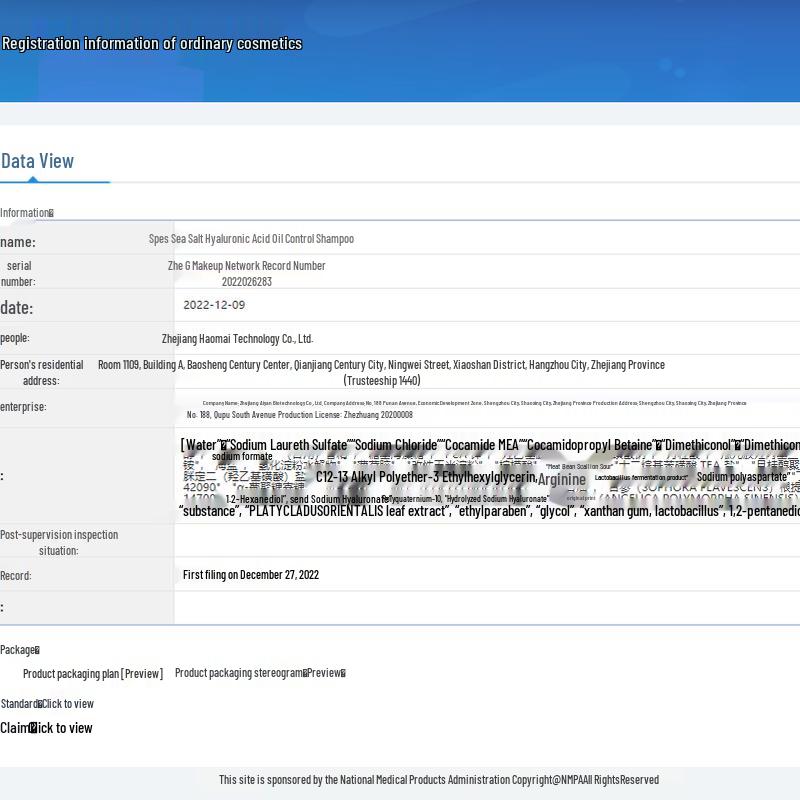Click the Post-supervision inspection situation label

(59, 542)
